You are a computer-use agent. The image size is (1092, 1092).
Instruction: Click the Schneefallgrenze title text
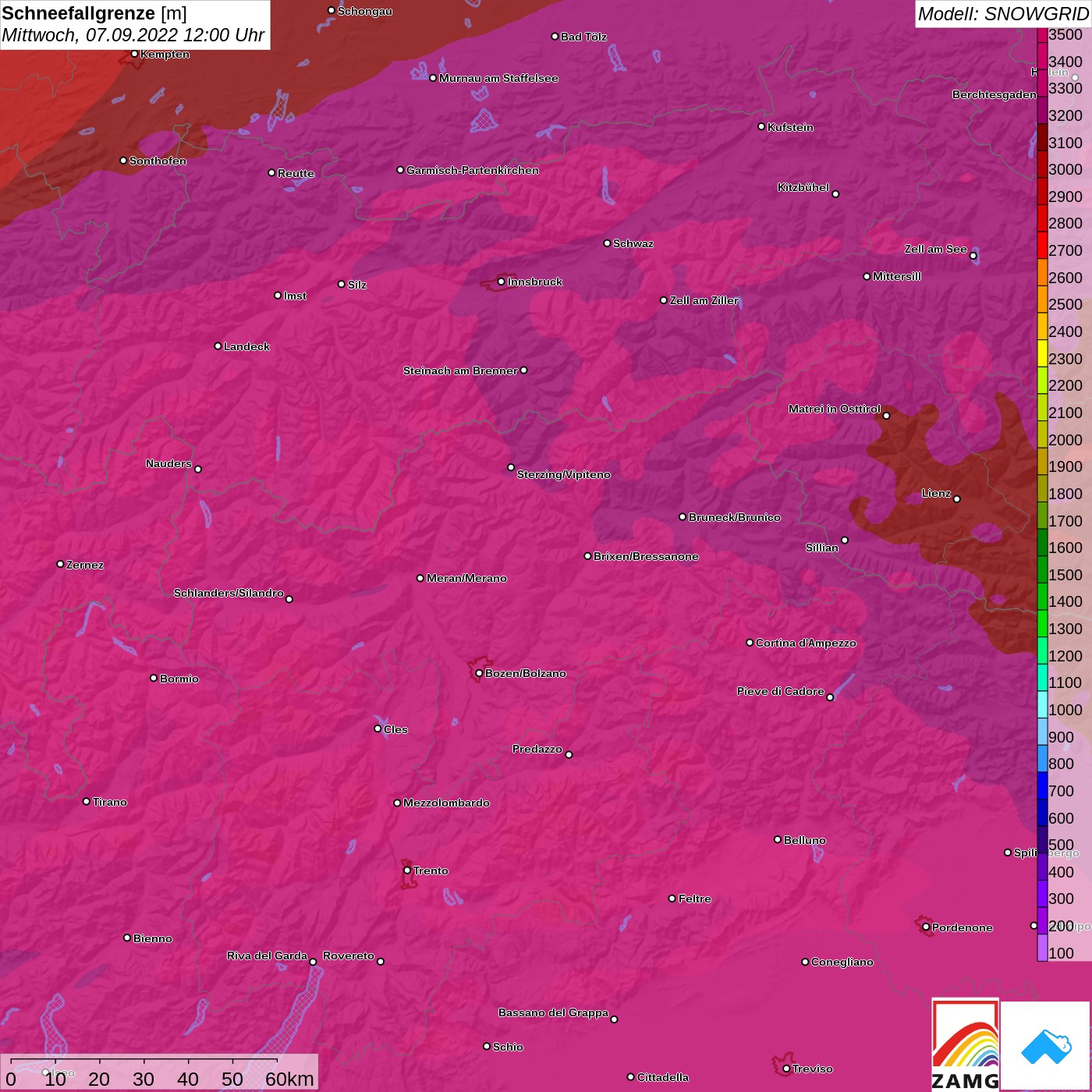coord(78,13)
